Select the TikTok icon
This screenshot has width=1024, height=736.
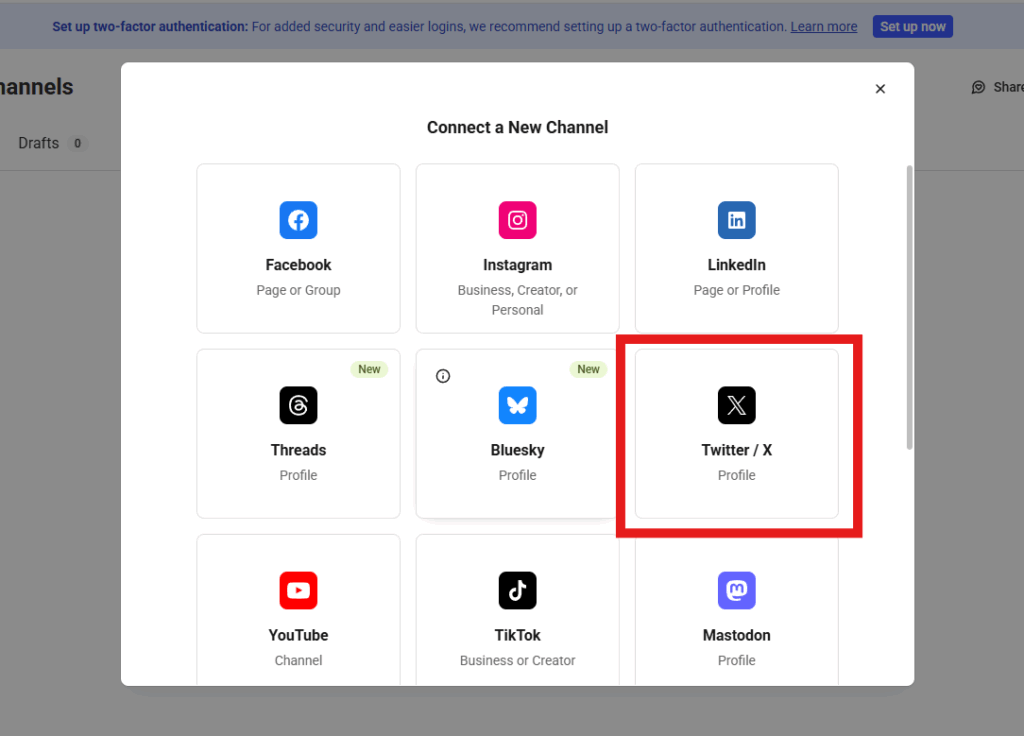(x=517, y=590)
